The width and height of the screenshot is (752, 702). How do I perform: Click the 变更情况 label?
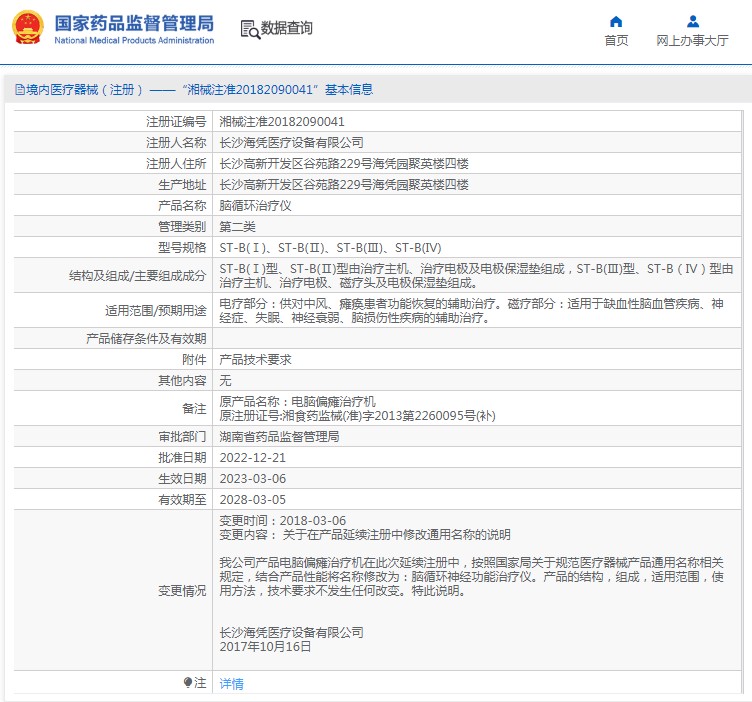point(182,591)
